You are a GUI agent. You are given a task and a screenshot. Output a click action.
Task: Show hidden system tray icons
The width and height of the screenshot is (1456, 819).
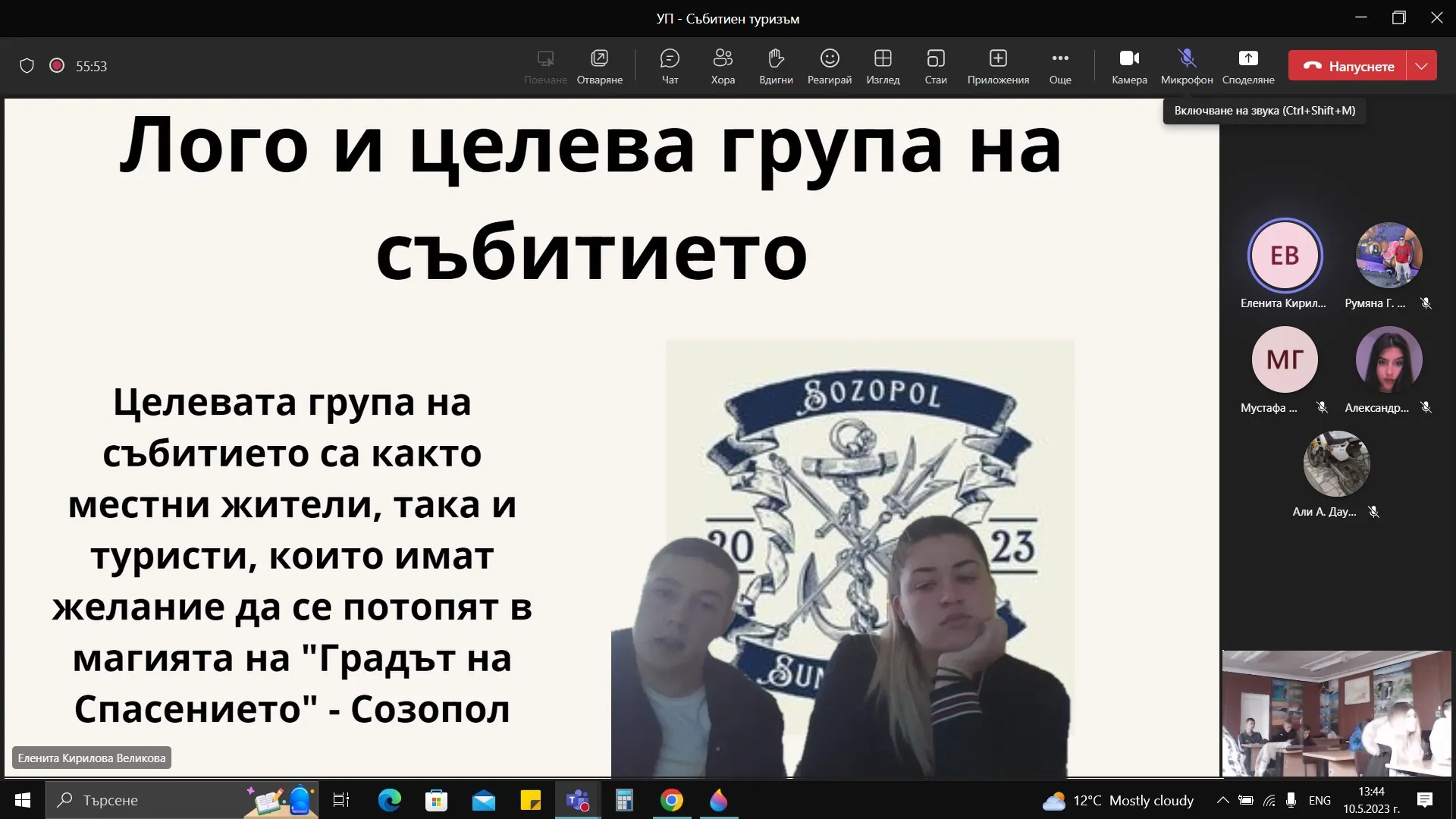[x=1222, y=800]
